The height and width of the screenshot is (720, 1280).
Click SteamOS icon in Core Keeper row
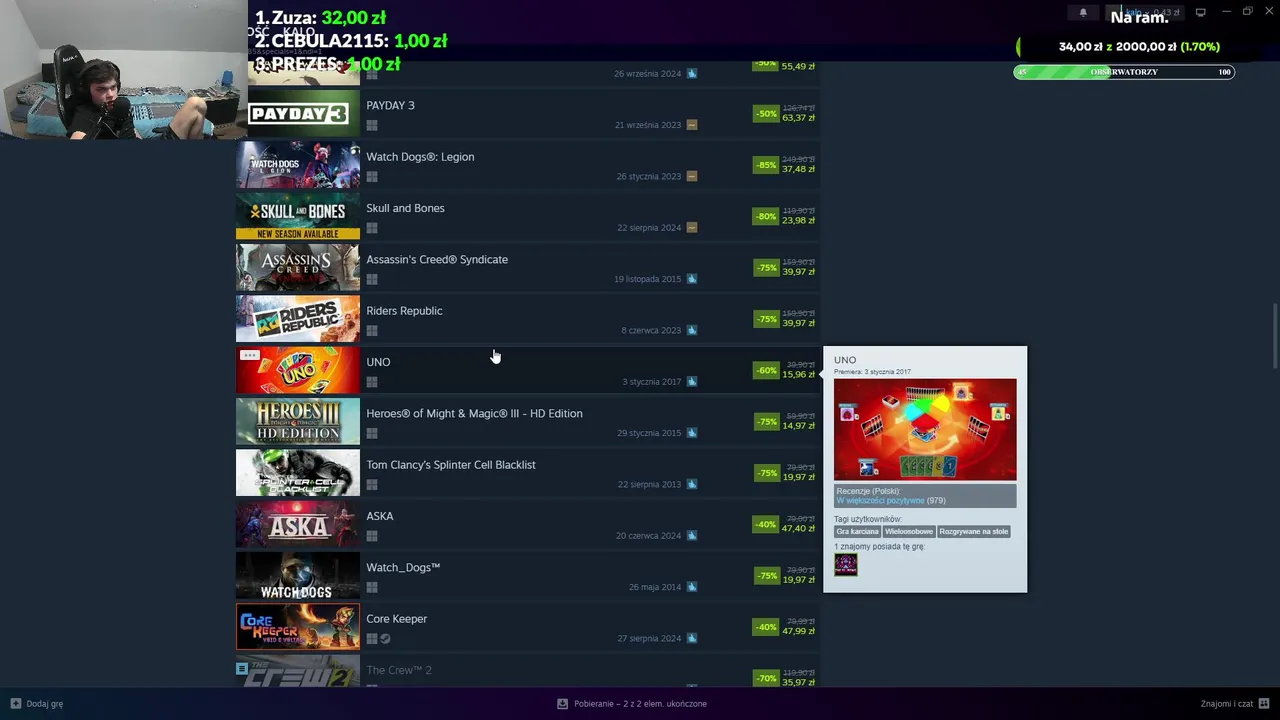386,639
